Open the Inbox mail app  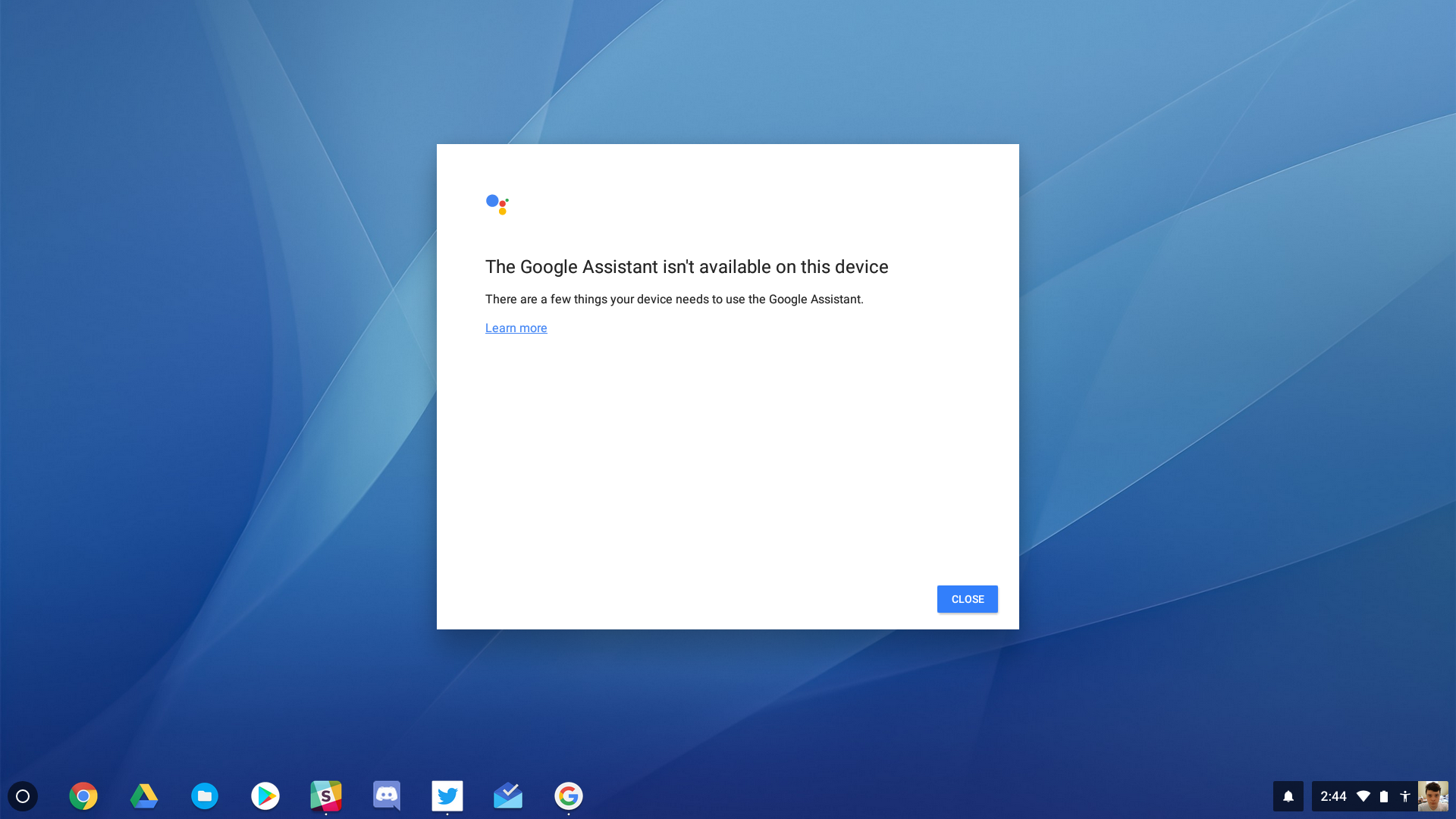pos(508,796)
